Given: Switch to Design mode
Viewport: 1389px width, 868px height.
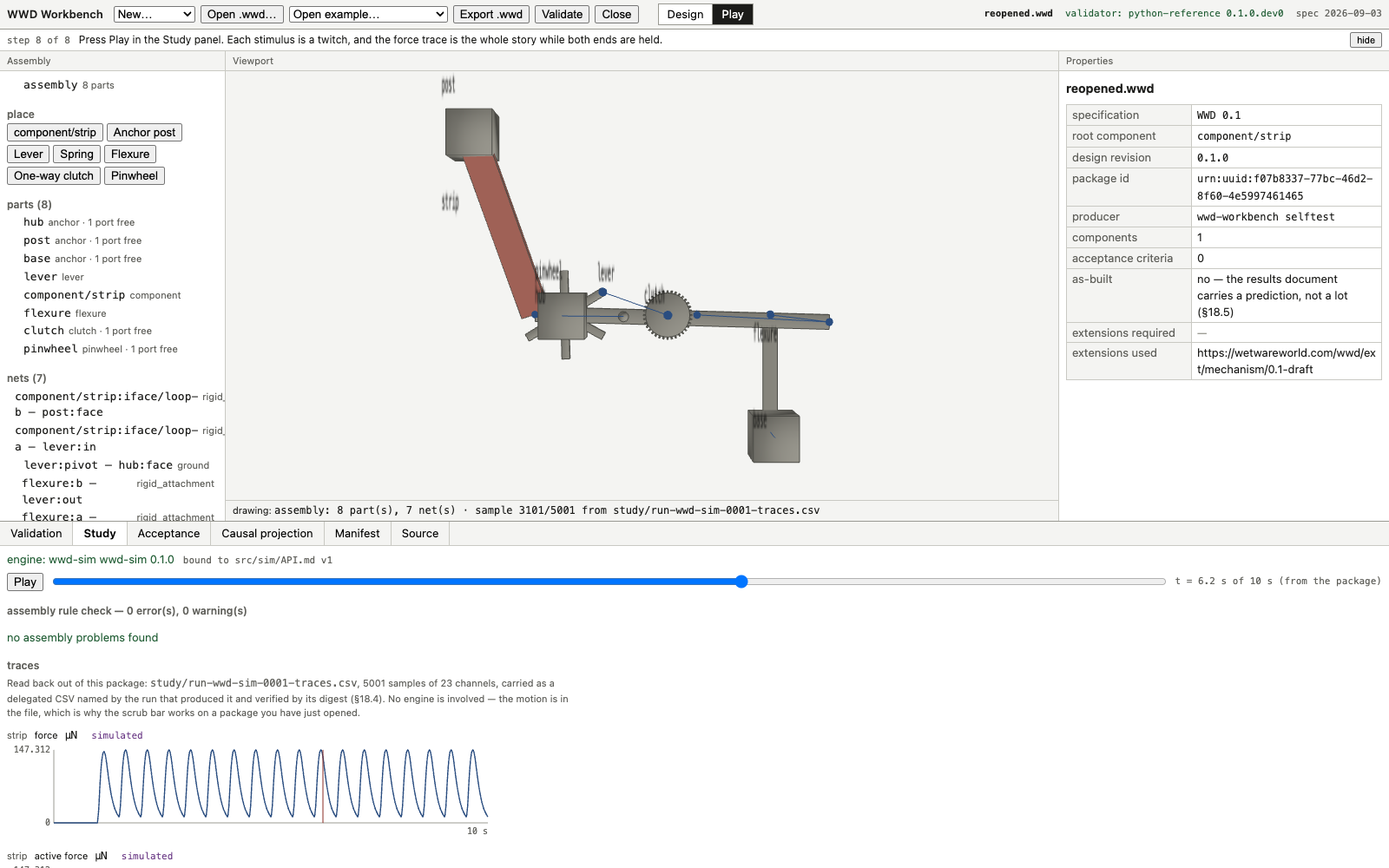Looking at the screenshot, I should pos(685,14).
